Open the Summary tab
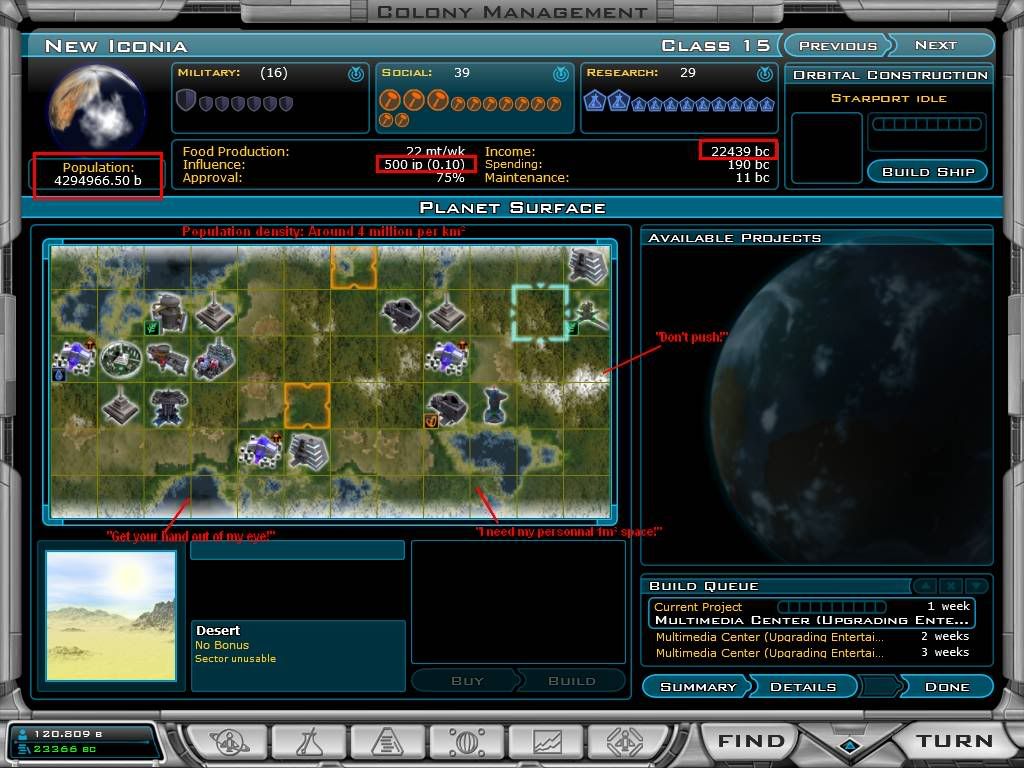 click(697, 686)
